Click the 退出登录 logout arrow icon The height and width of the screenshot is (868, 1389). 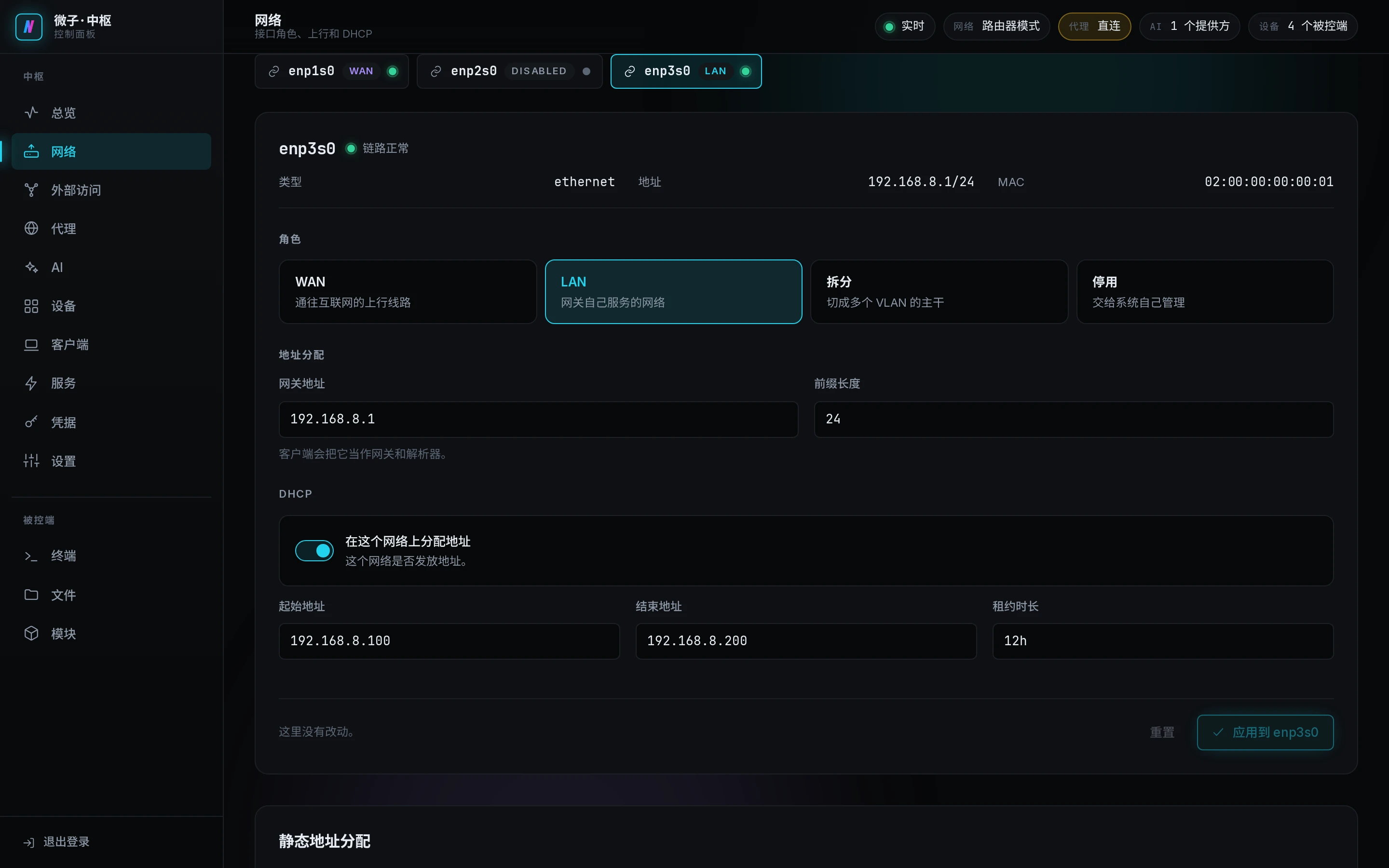29,842
